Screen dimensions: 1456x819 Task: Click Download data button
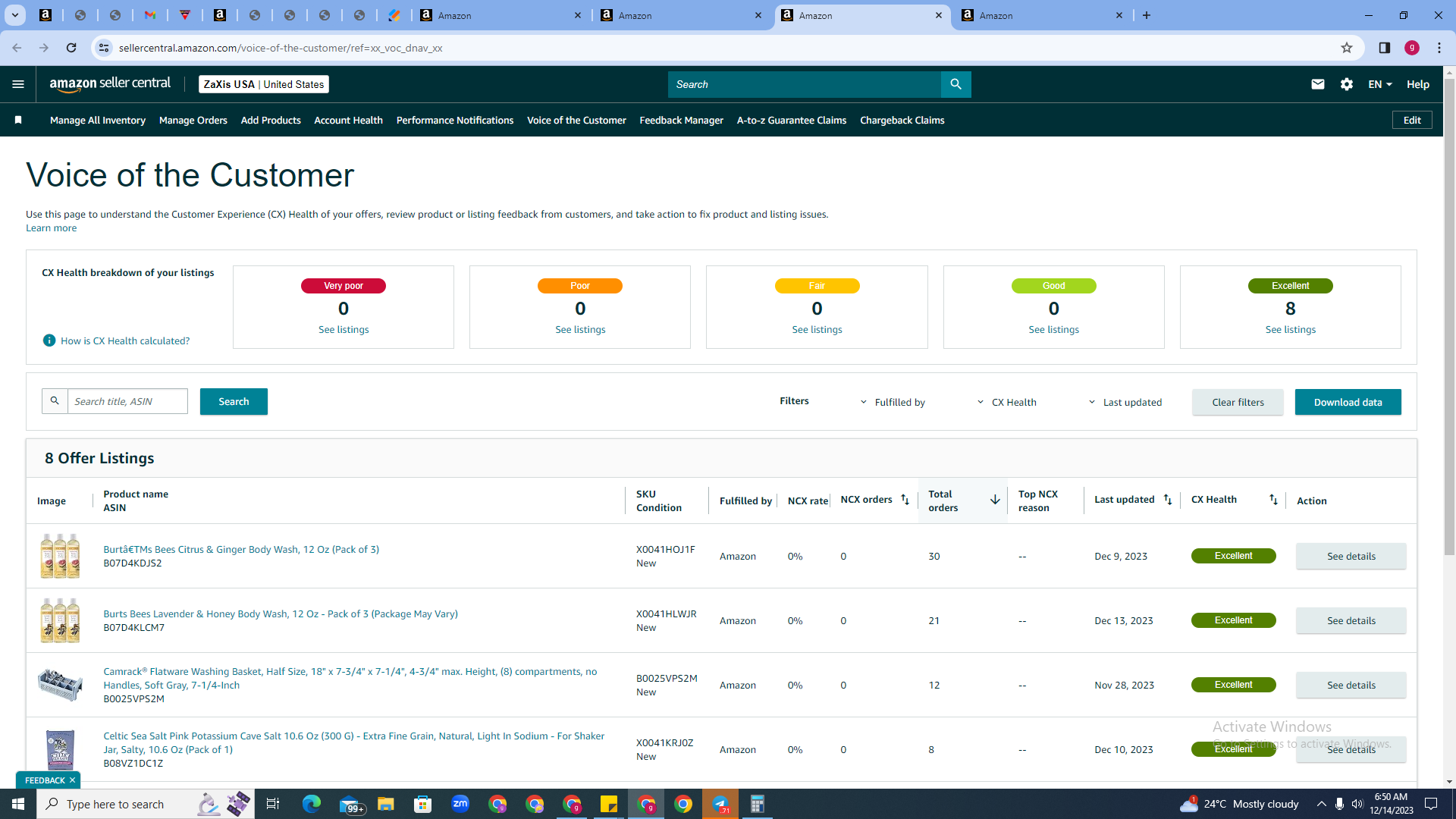(x=1348, y=402)
